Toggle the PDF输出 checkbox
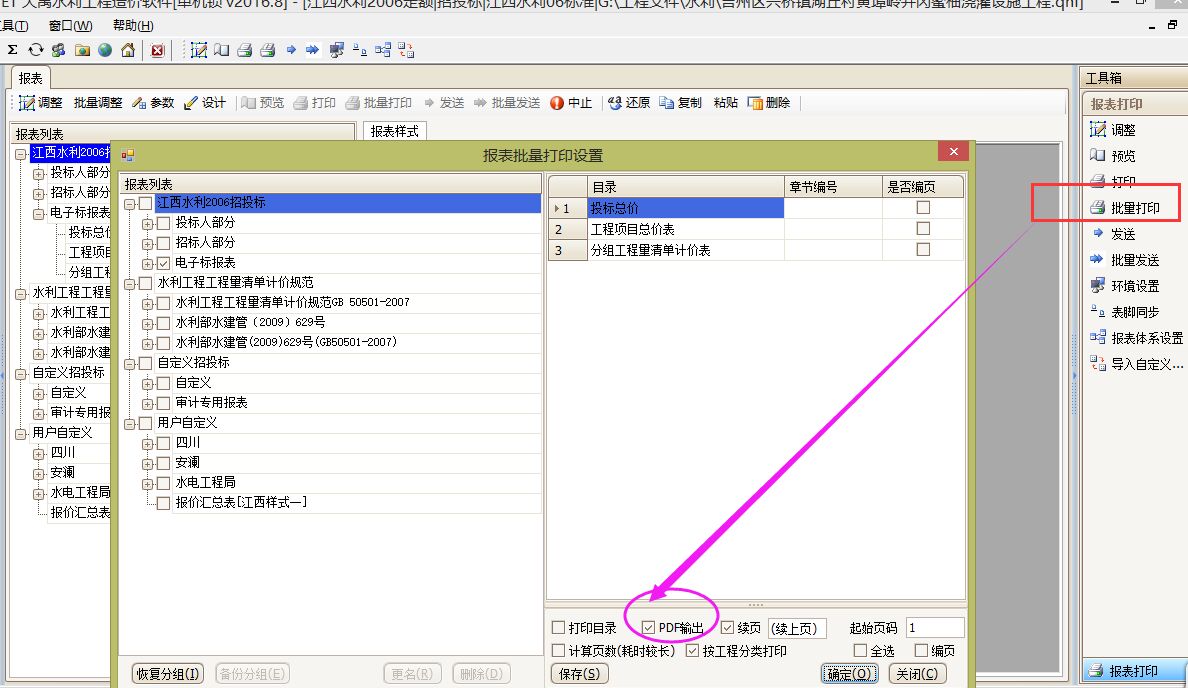 click(648, 628)
